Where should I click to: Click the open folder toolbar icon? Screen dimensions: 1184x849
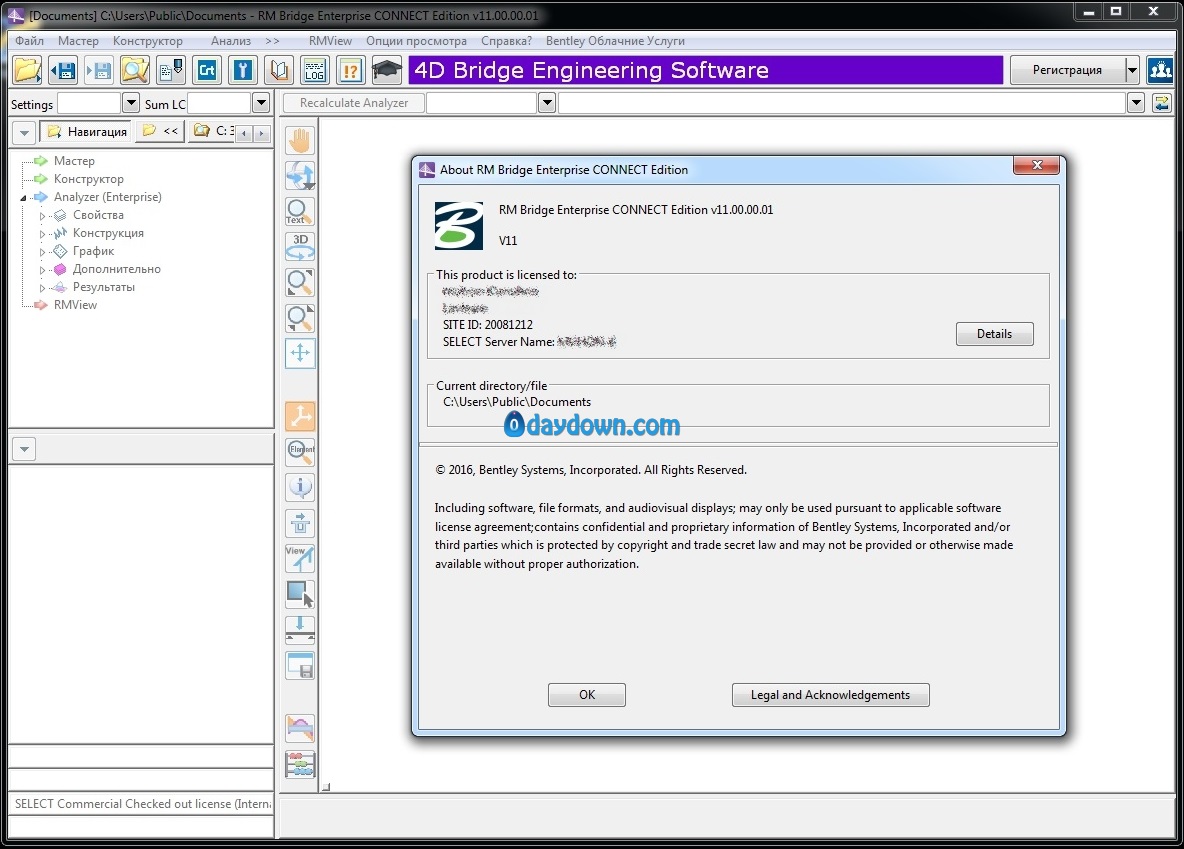click(27, 70)
